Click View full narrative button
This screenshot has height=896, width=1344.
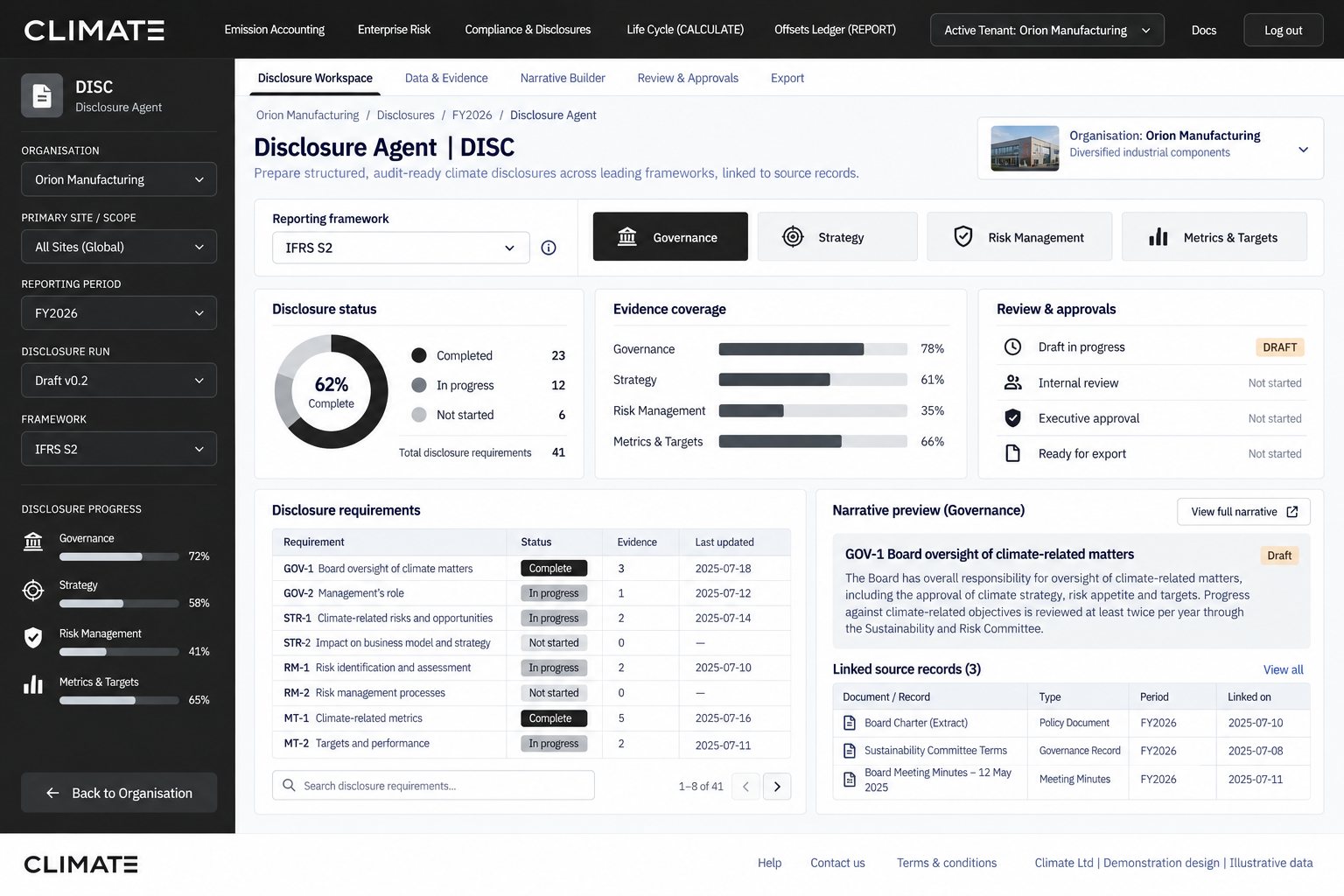(x=1243, y=512)
